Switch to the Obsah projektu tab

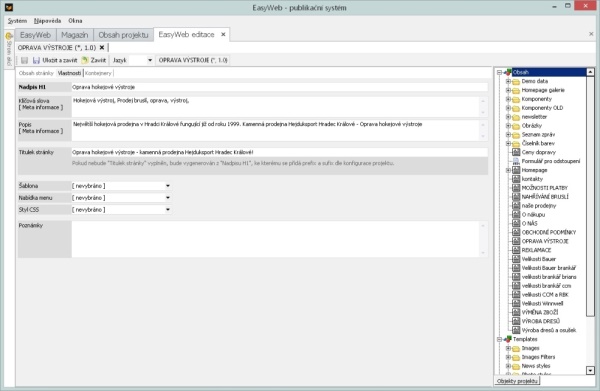point(123,35)
